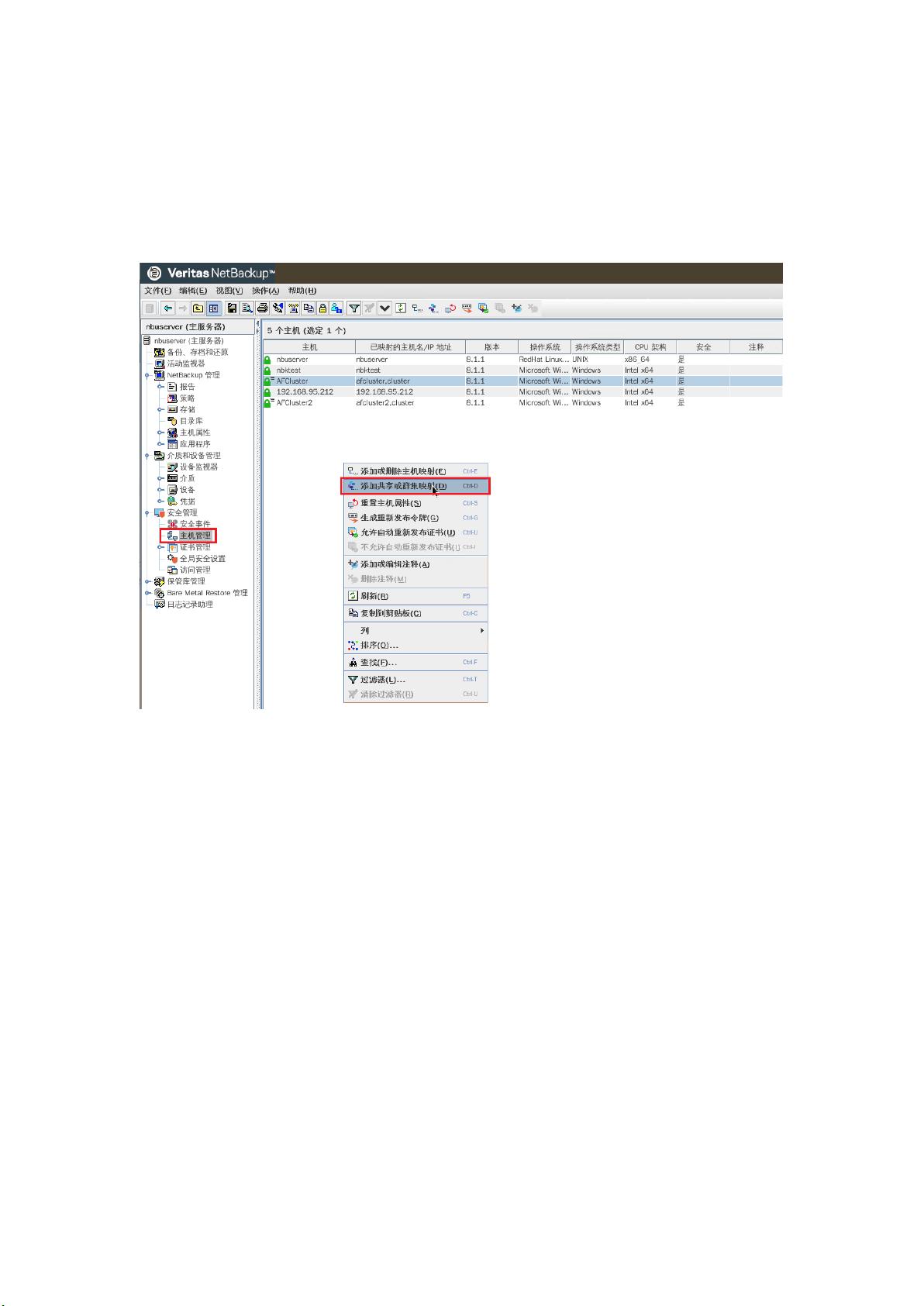Click the back arrow toolbar icon

click(x=167, y=308)
